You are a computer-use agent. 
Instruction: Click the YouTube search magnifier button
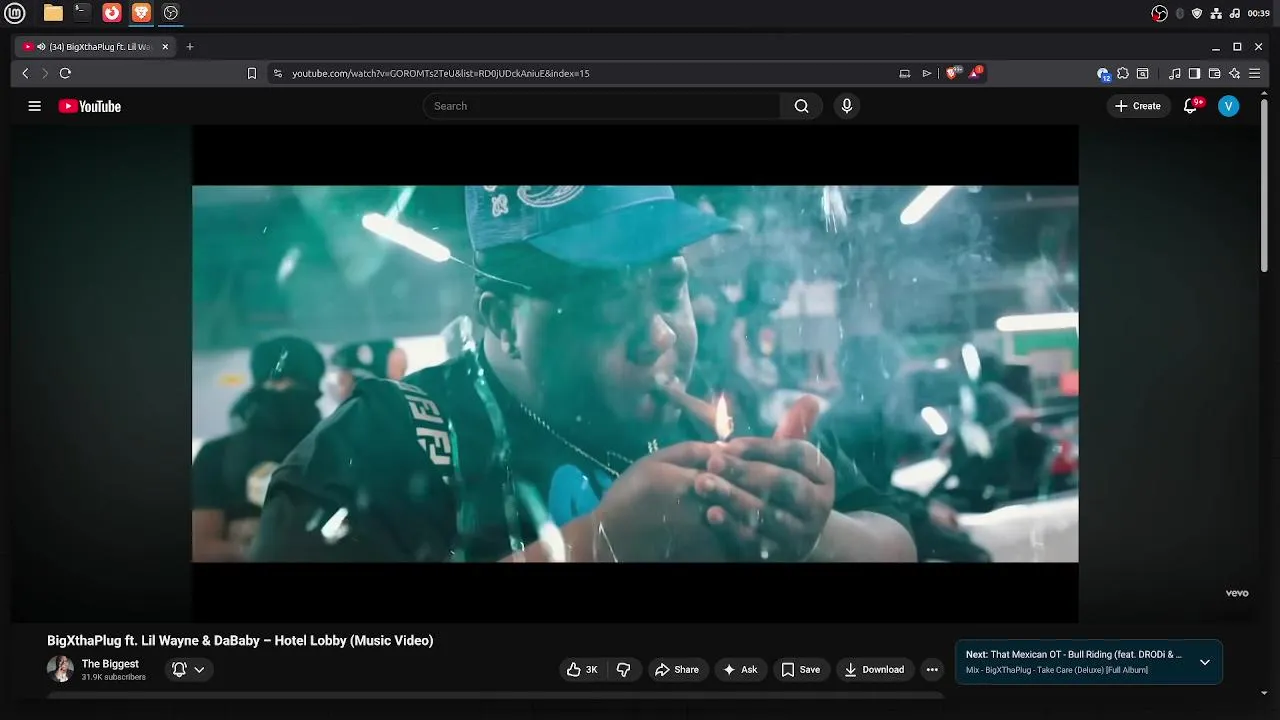pyautogui.click(x=801, y=106)
